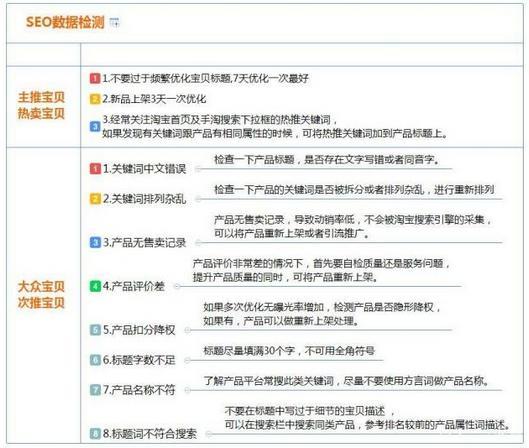Select the topic 3.产品无售卖记录
Screen dimensions: 529x448
(144, 242)
